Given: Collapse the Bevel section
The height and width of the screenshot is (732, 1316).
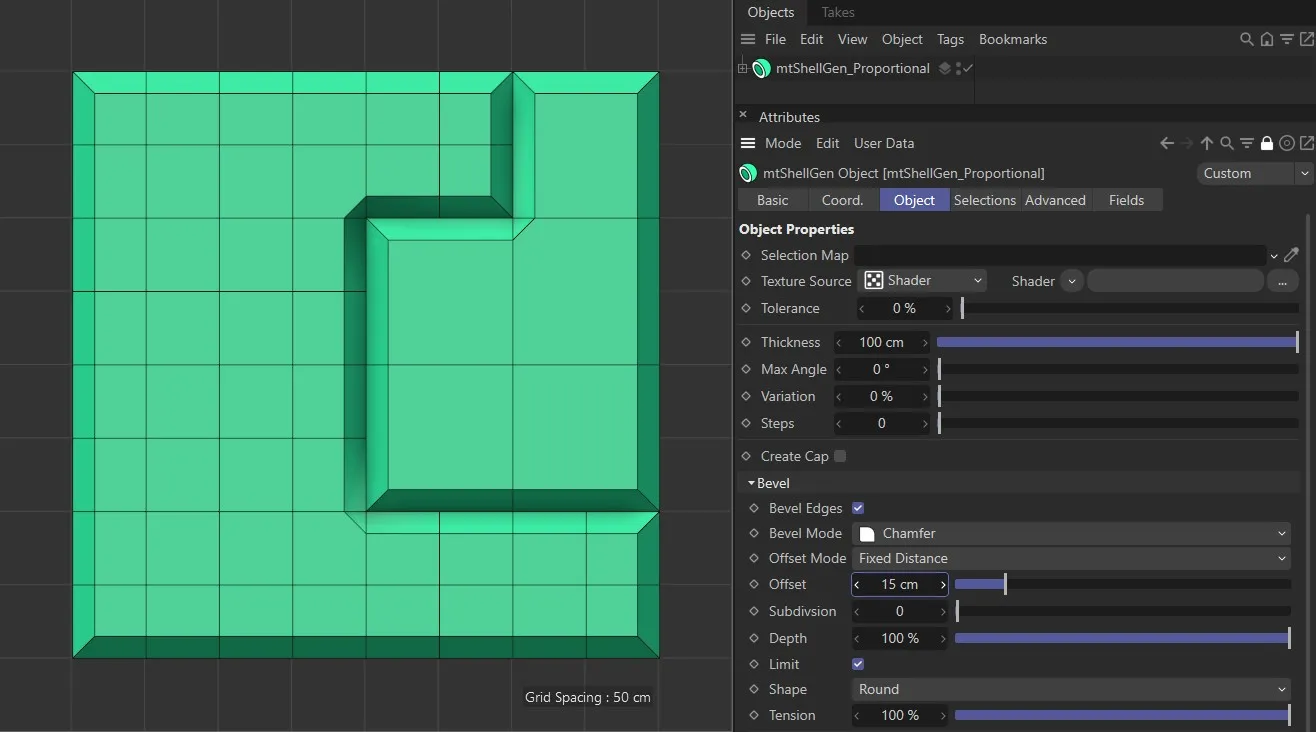Looking at the screenshot, I should [x=751, y=483].
